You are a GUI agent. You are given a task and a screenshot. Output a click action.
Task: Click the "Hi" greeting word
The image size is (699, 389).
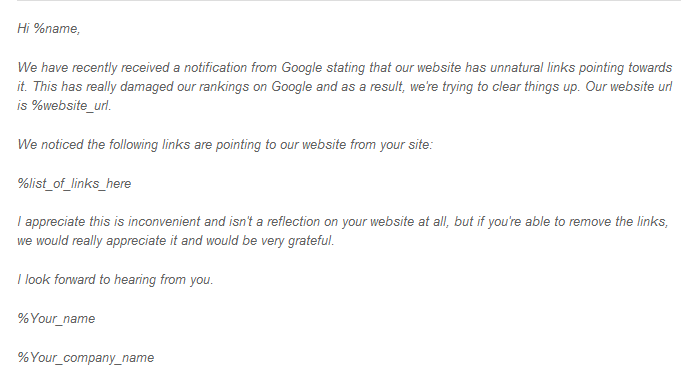(23, 29)
